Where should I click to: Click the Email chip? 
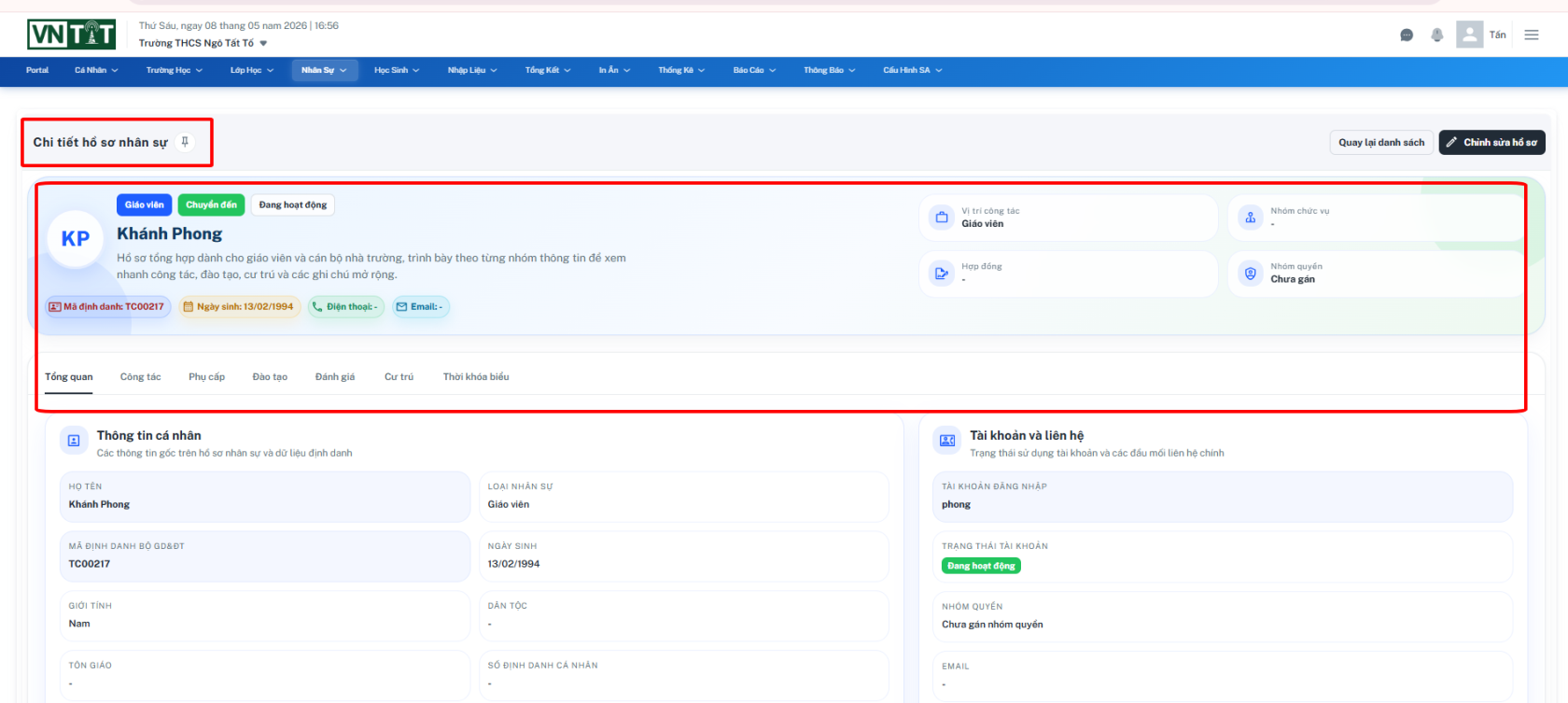tap(421, 306)
